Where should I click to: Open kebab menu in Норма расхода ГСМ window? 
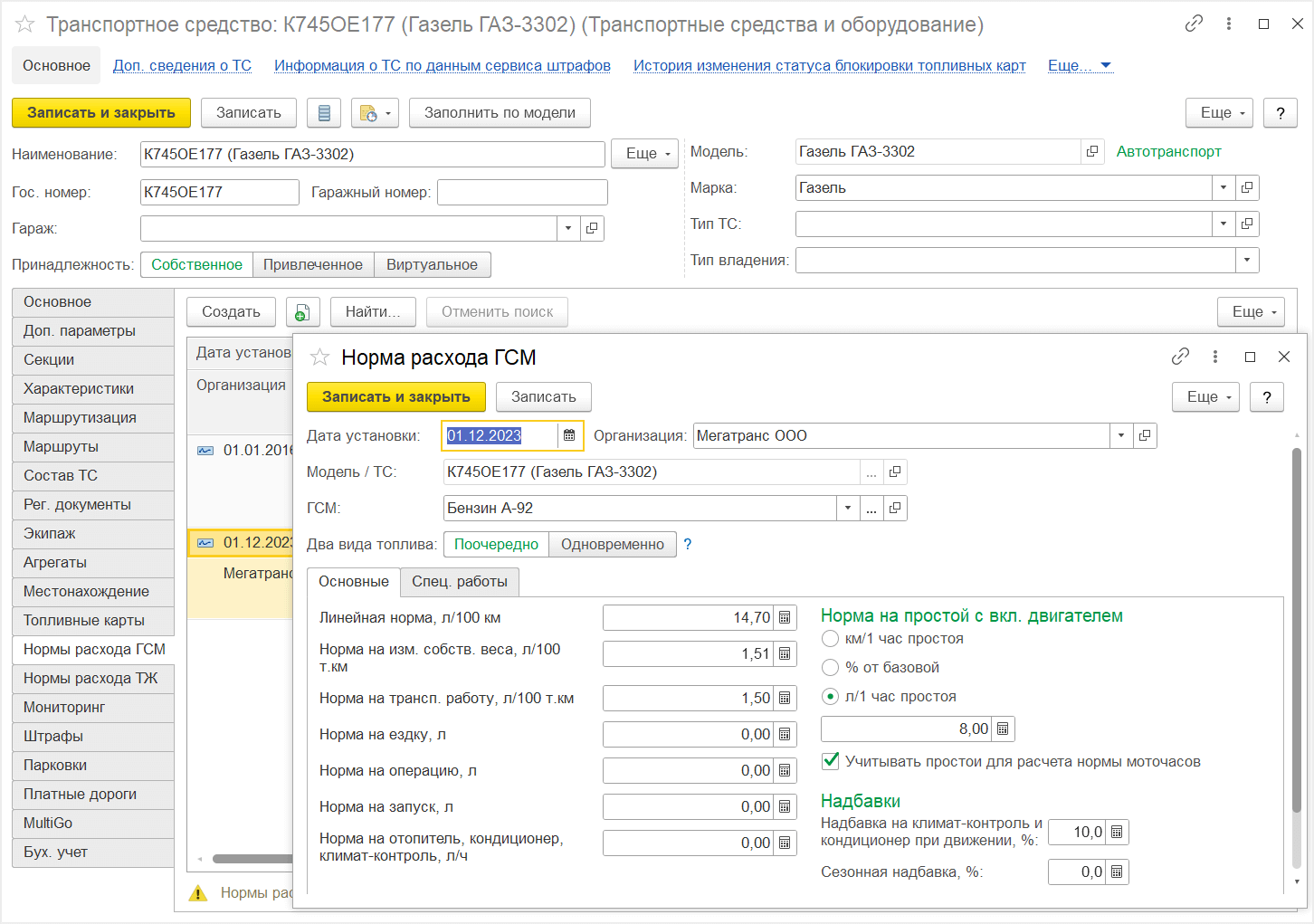(1215, 357)
